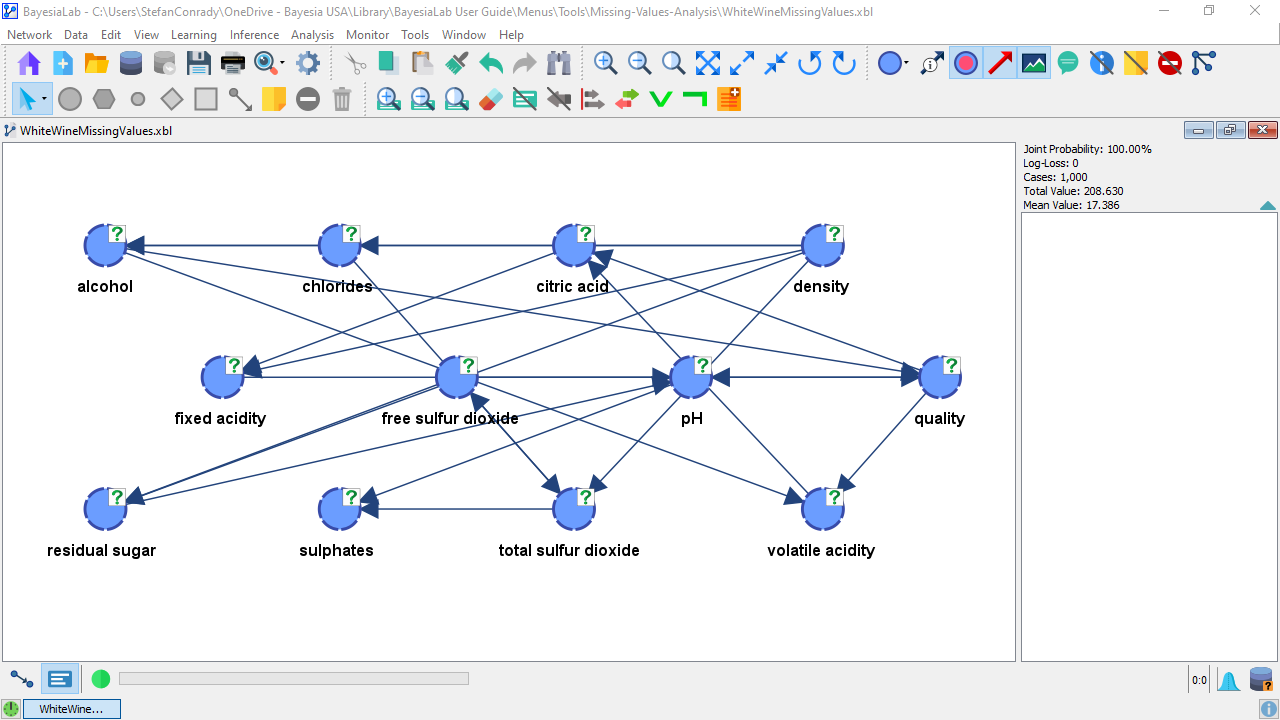Click the Fit to Window icon

pyautogui.click(x=708, y=64)
